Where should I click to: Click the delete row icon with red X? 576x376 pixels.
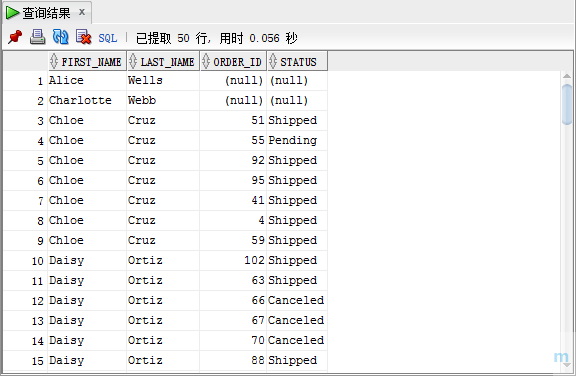click(x=84, y=37)
